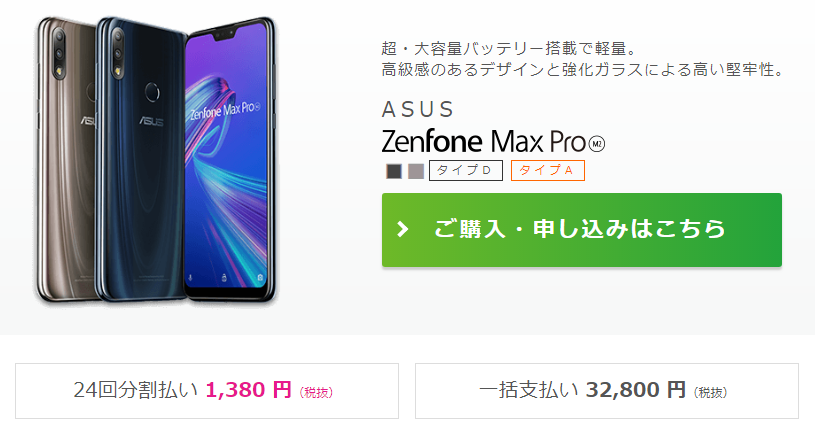Click the ASUS logo on blue phone back
The height and width of the screenshot is (430, 815).
pos(151,122)
